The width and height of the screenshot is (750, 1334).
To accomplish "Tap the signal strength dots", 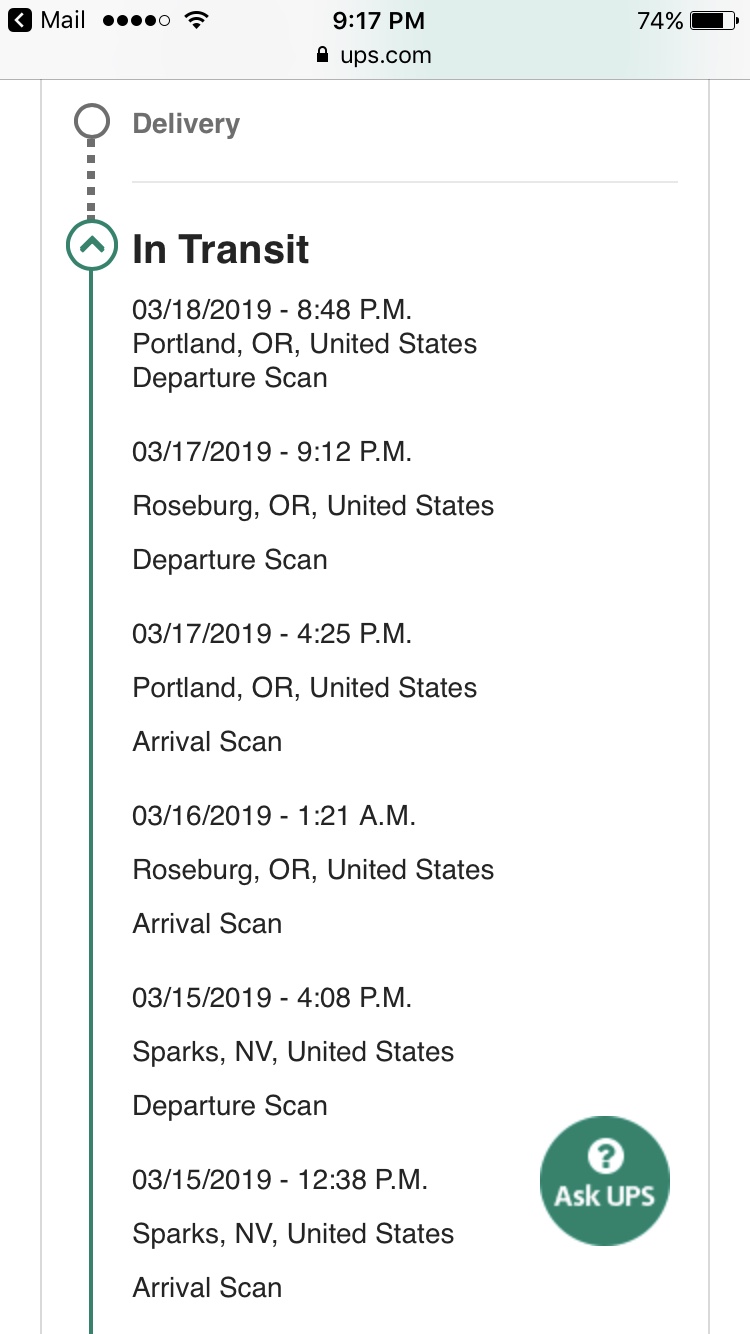I will pos(135,20).
